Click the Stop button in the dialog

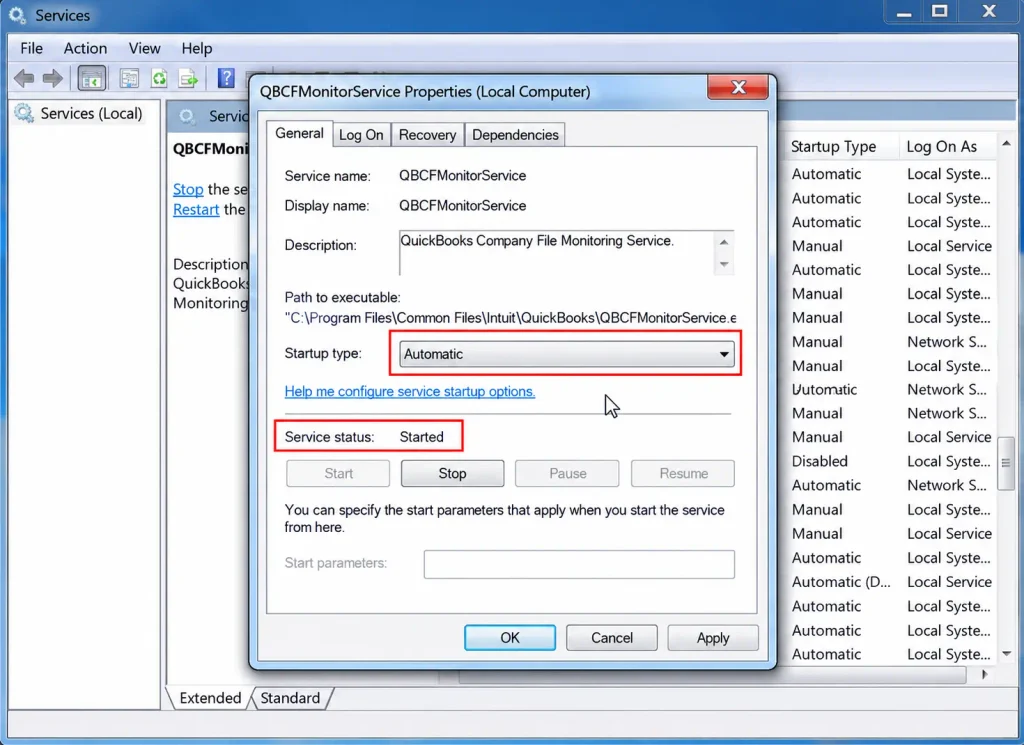pyautogui.click(x=452, y=473)
